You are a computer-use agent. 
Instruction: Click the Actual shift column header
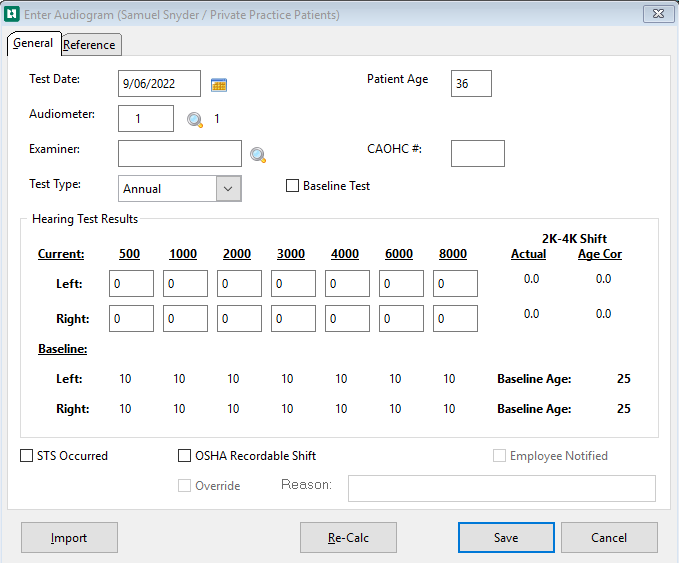click(x=529, y=254)
